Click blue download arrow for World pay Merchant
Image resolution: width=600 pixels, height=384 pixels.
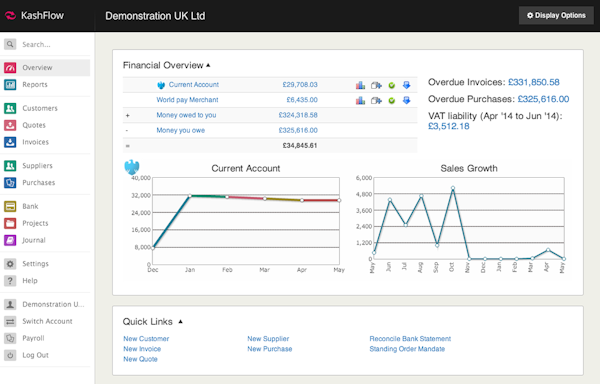(406, 100)
